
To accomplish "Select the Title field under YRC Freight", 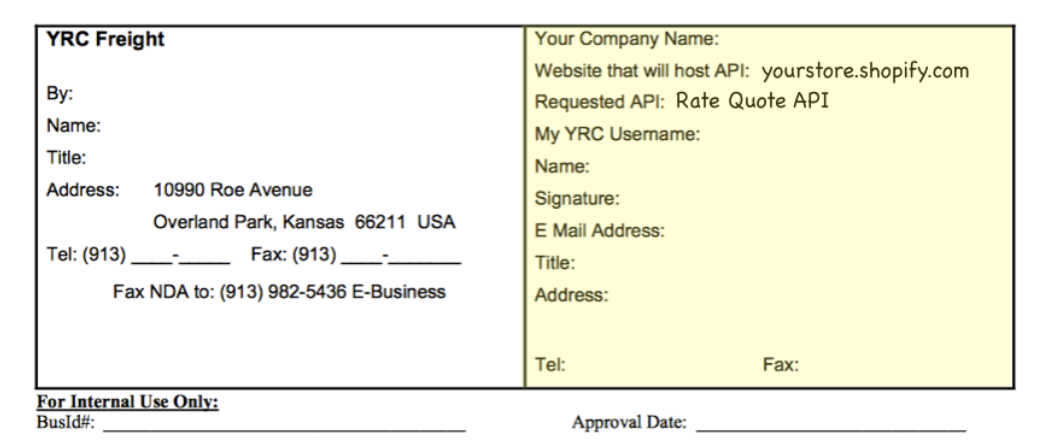I will click(x=304, y=158).
